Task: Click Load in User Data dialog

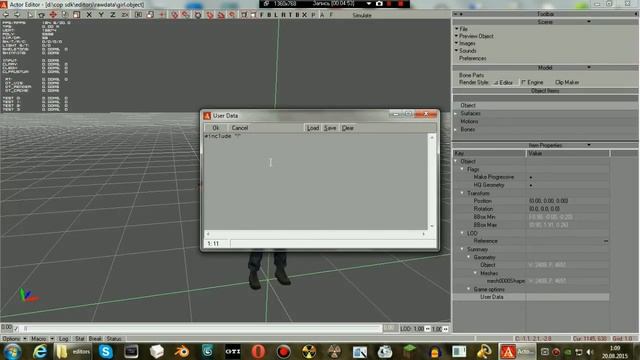Action: coord(313,128)
